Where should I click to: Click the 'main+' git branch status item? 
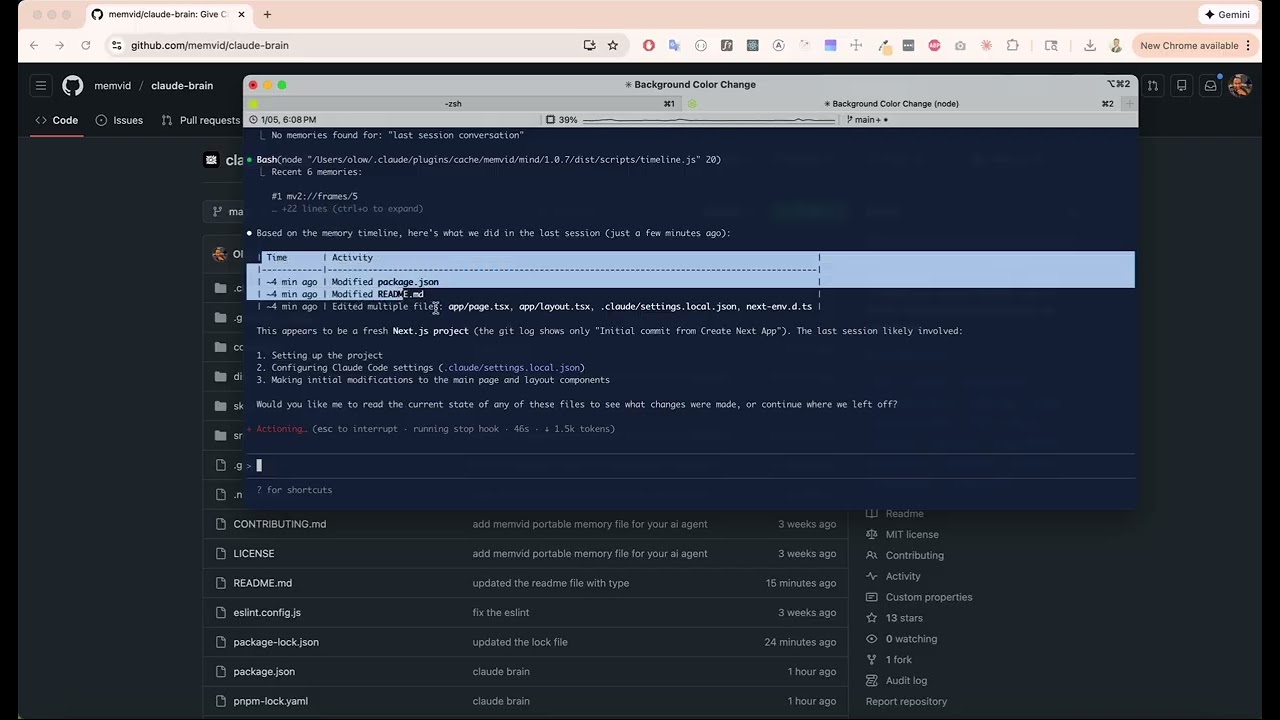click(x=867, y=120)
